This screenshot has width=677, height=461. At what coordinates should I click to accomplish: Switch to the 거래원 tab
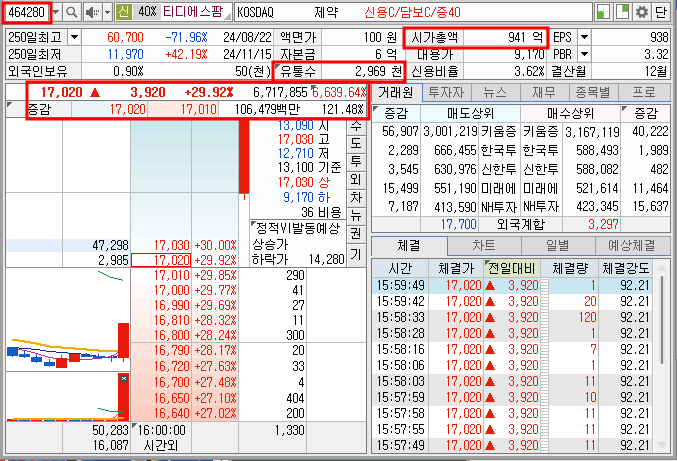pyautogui.click(x=395, y=92)
